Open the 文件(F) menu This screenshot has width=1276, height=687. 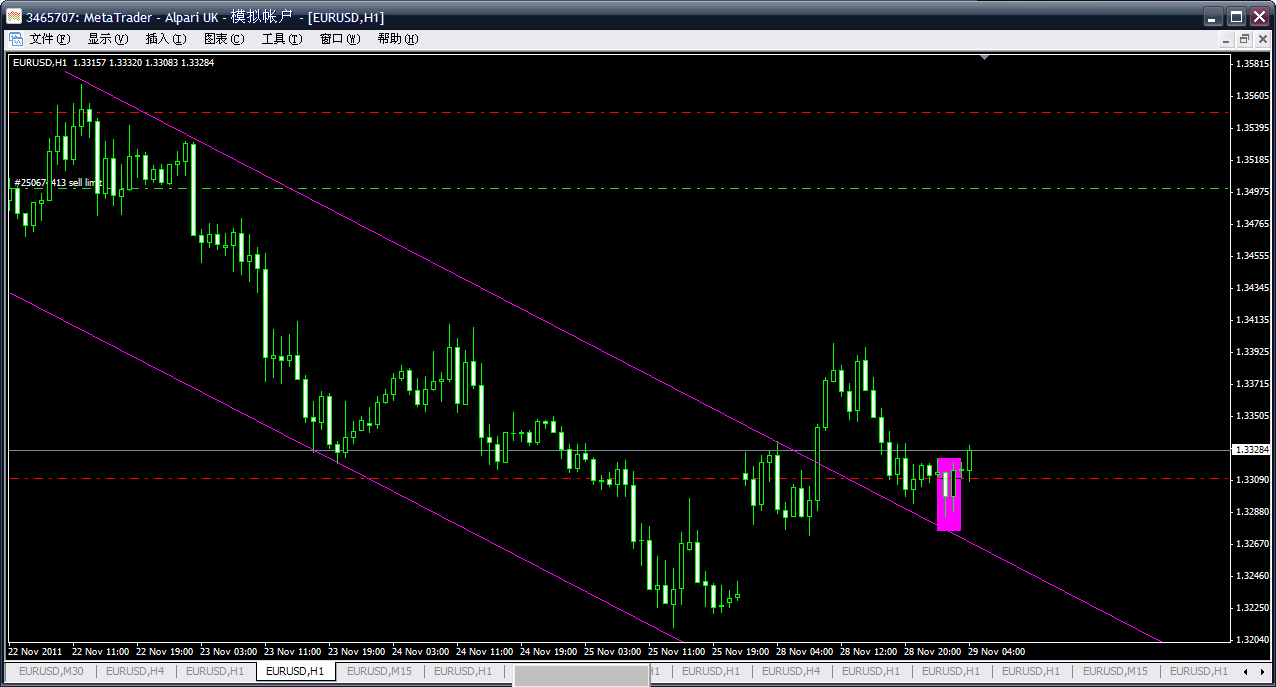pos(50,39)
